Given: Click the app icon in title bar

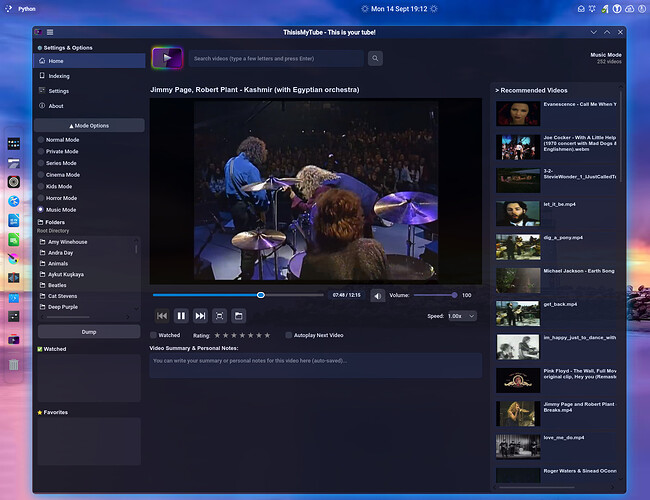Looking at the screenshot, I should [38, 32].
